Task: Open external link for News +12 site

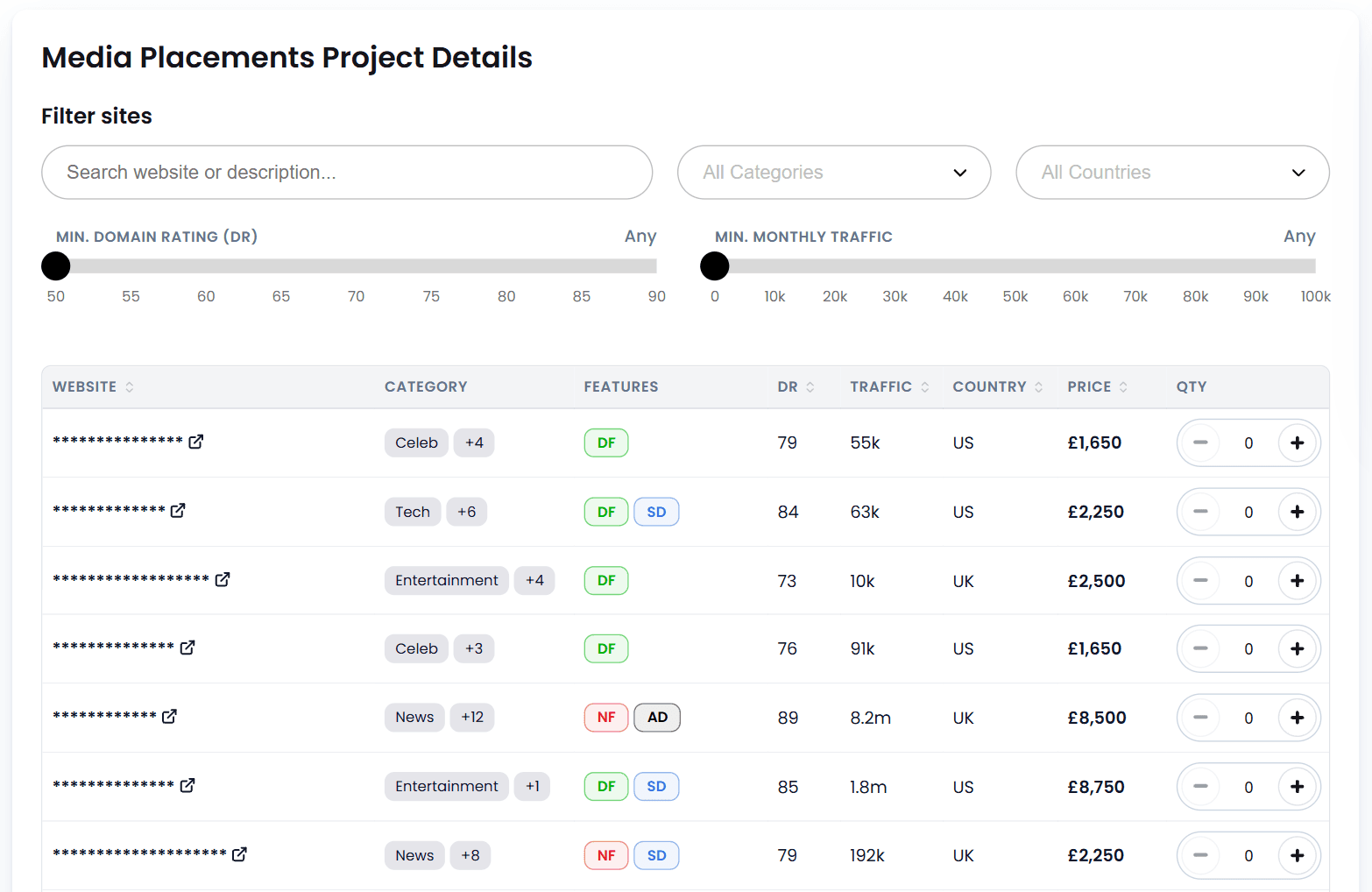Action: (x=170, y=716)
